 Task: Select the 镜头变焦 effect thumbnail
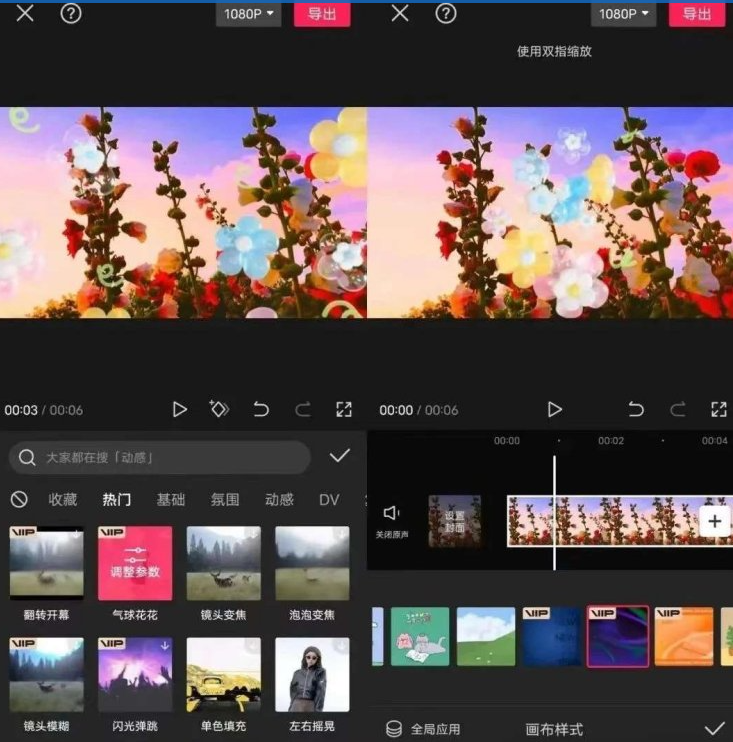pyautogui.click(x=223, y=563)
